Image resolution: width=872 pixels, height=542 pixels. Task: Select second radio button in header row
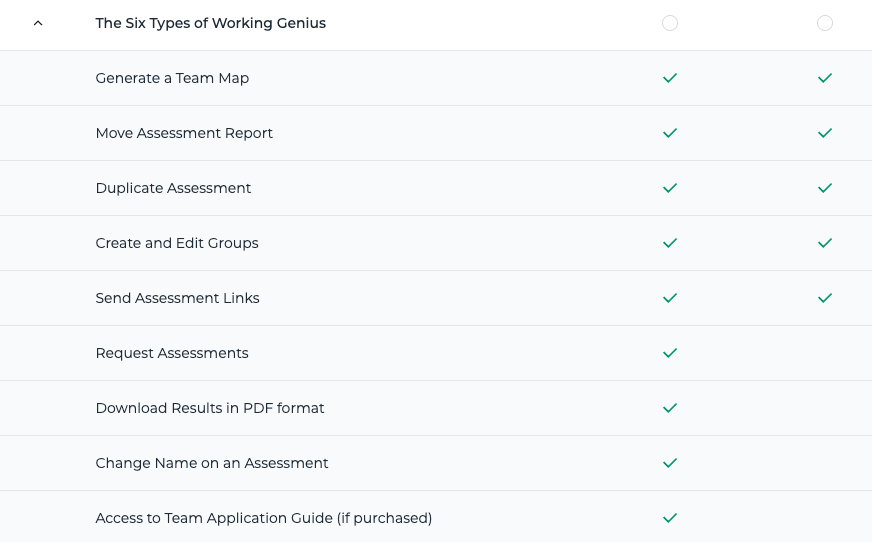pyautogui.click(x=825, y=23)
